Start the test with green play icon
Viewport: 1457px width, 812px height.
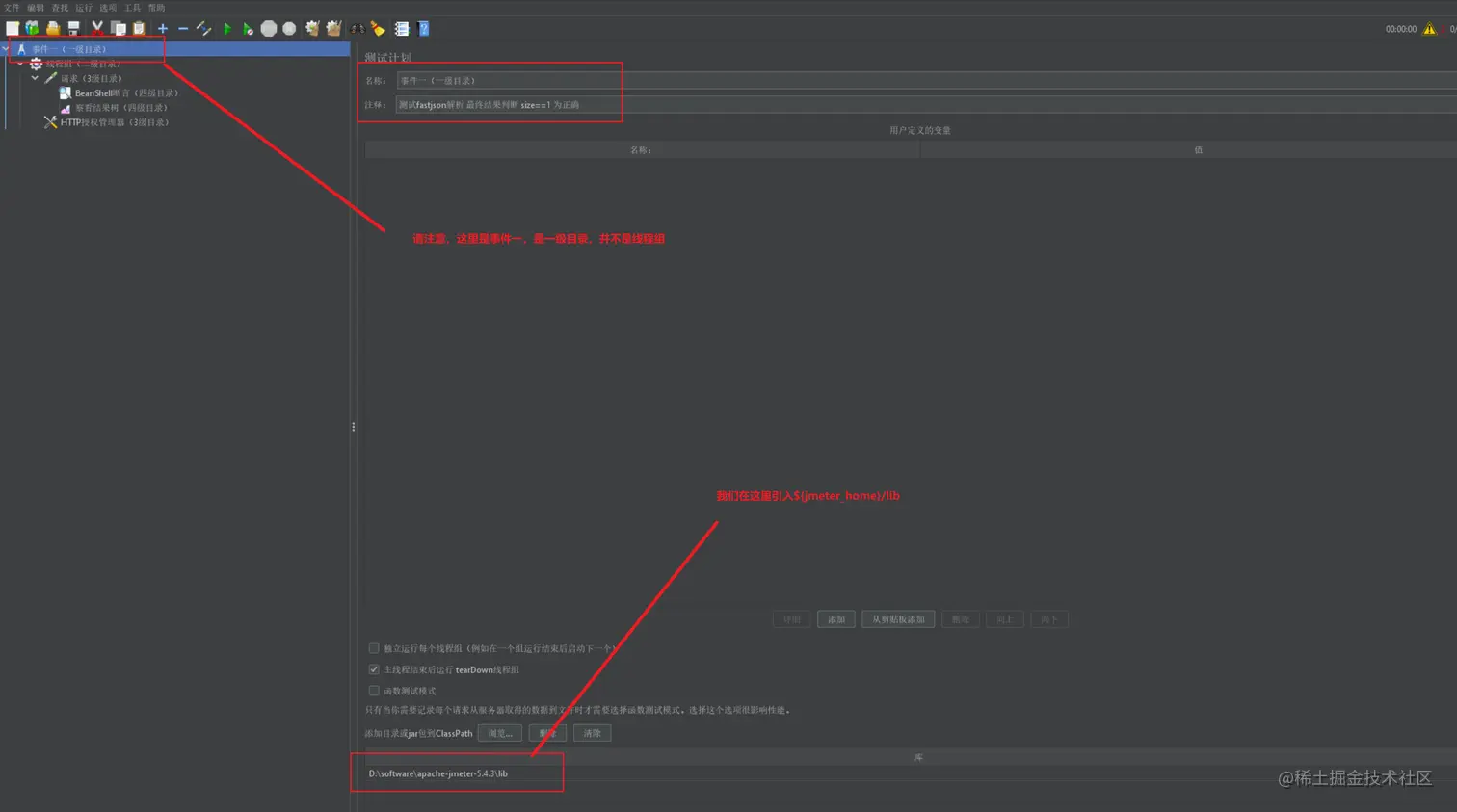(227, 29)
